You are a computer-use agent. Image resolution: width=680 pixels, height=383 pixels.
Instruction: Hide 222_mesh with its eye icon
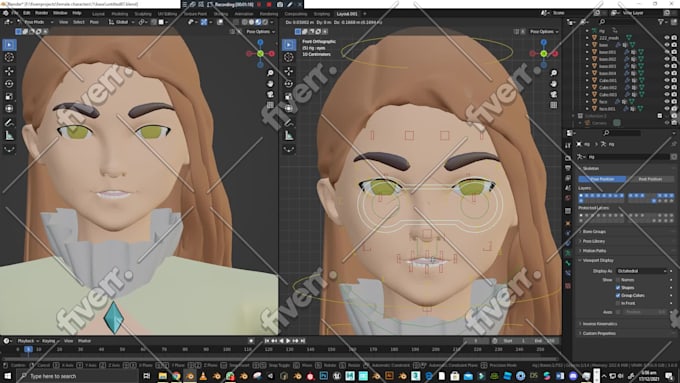[x=667, y=38]
